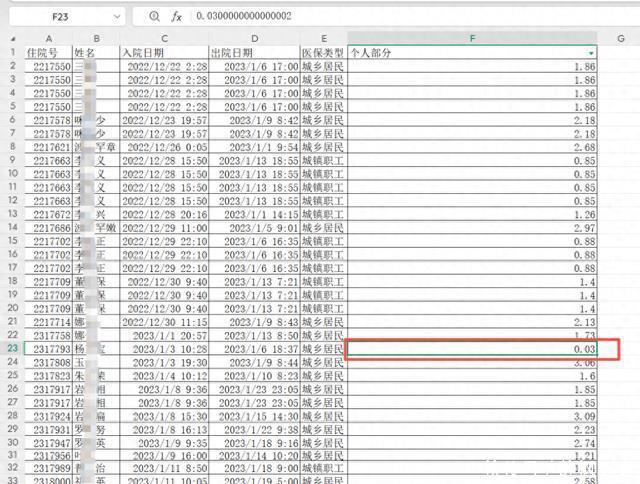Select column C header
The height and width of the screenshot is (484, 640).
click(164, 38)
